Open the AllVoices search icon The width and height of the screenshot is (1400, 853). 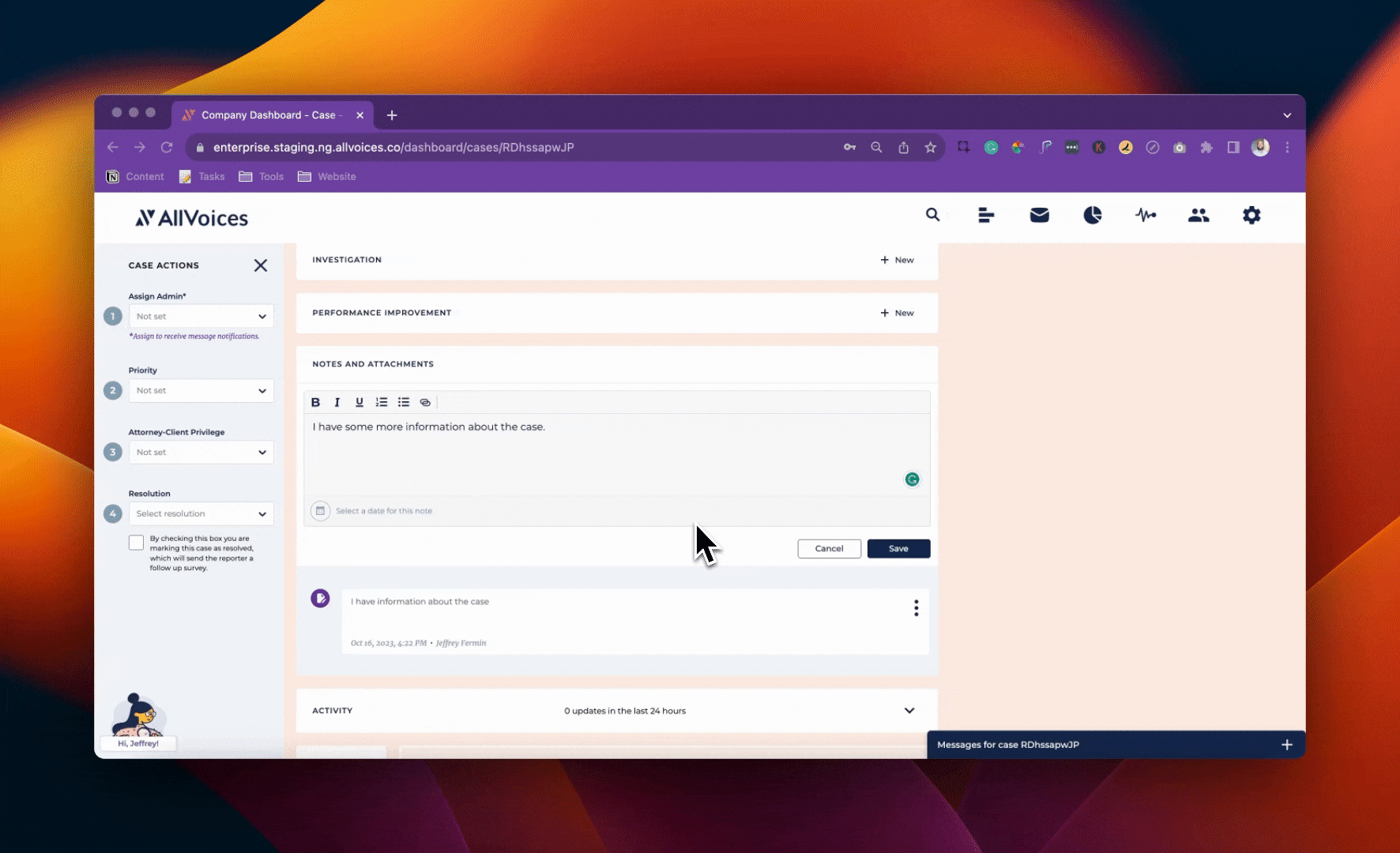(x=933, y=215)
